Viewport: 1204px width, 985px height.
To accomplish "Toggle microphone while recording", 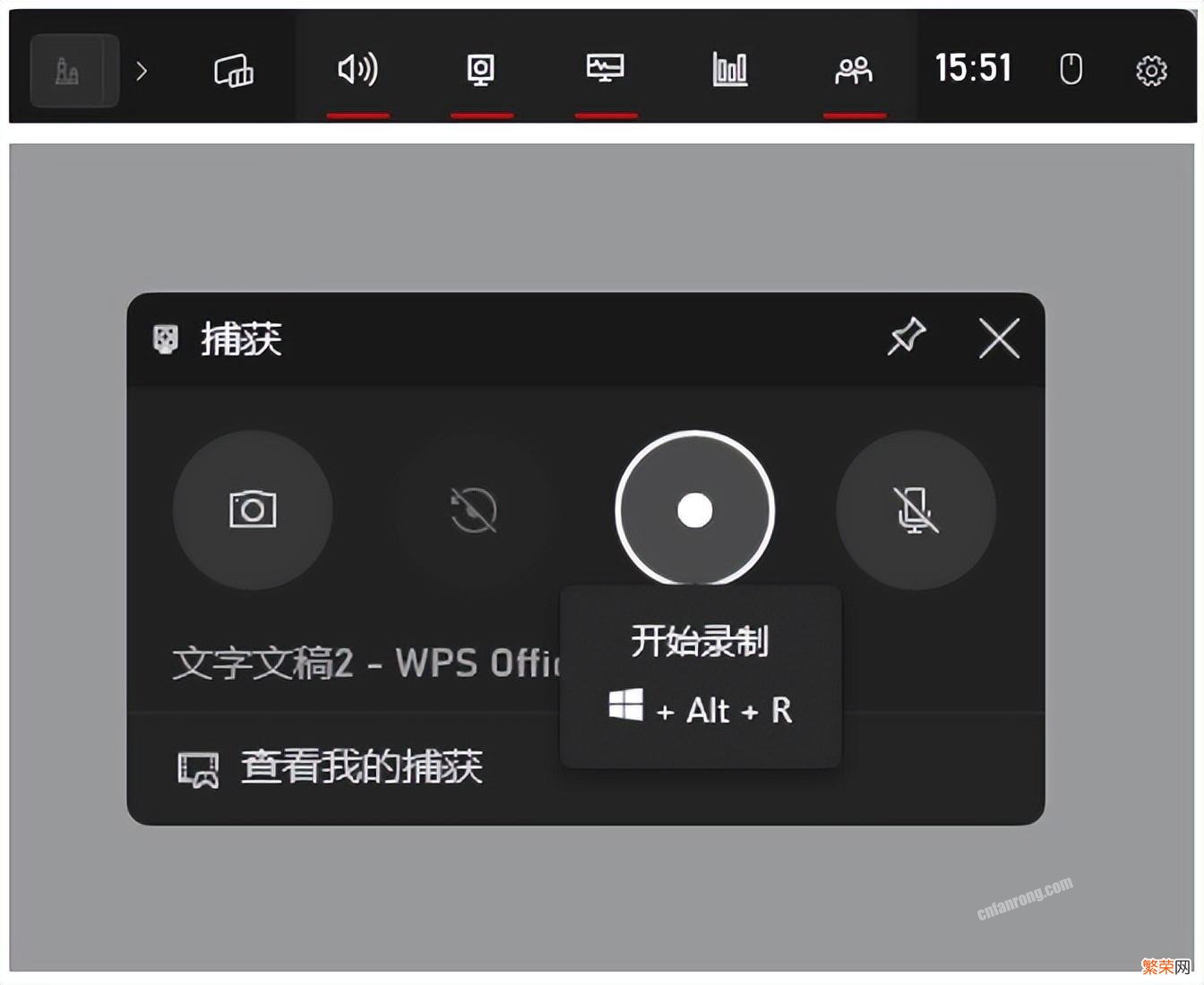I will (x=916, y=510).
